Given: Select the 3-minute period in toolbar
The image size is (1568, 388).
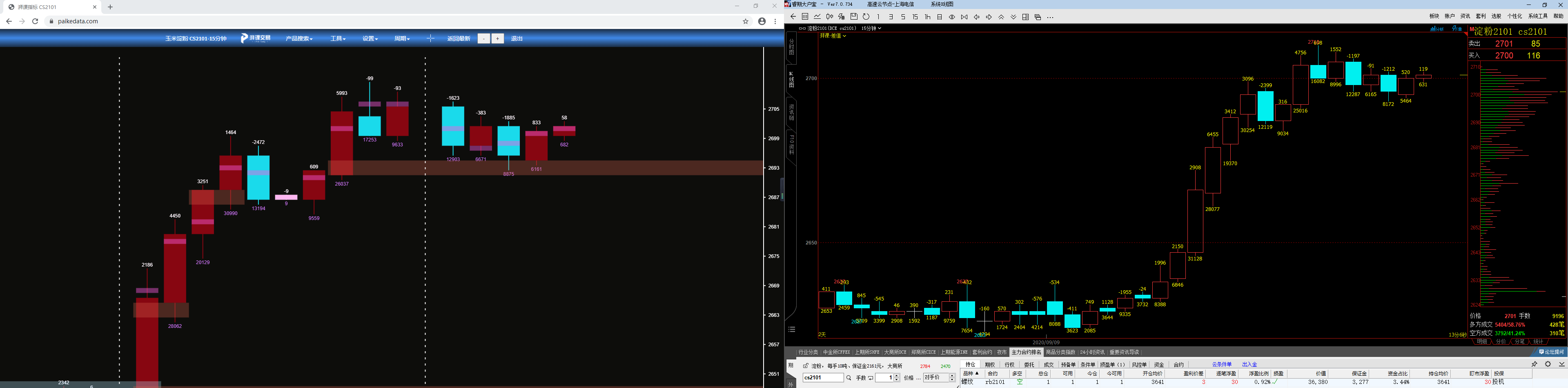Looking at the screenshot, I should [891, 17].
